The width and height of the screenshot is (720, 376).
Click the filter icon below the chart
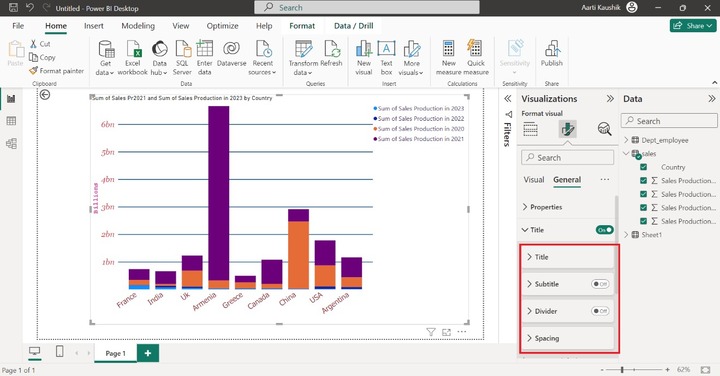pyautogui.click(x=431, y=332)
